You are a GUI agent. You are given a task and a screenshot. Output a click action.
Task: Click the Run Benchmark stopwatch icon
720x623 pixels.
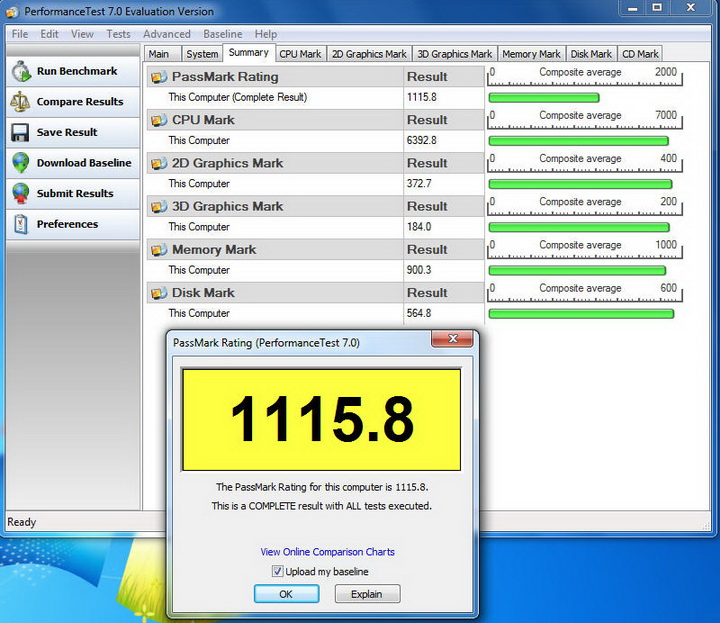[21, 72]
